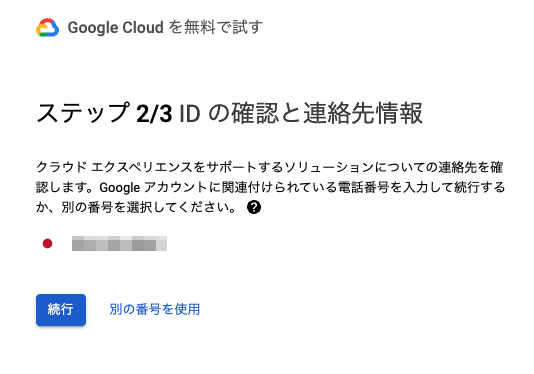Click the multicolor cloud logo at the top
This screenshot has height=374, width=534.
47,27
